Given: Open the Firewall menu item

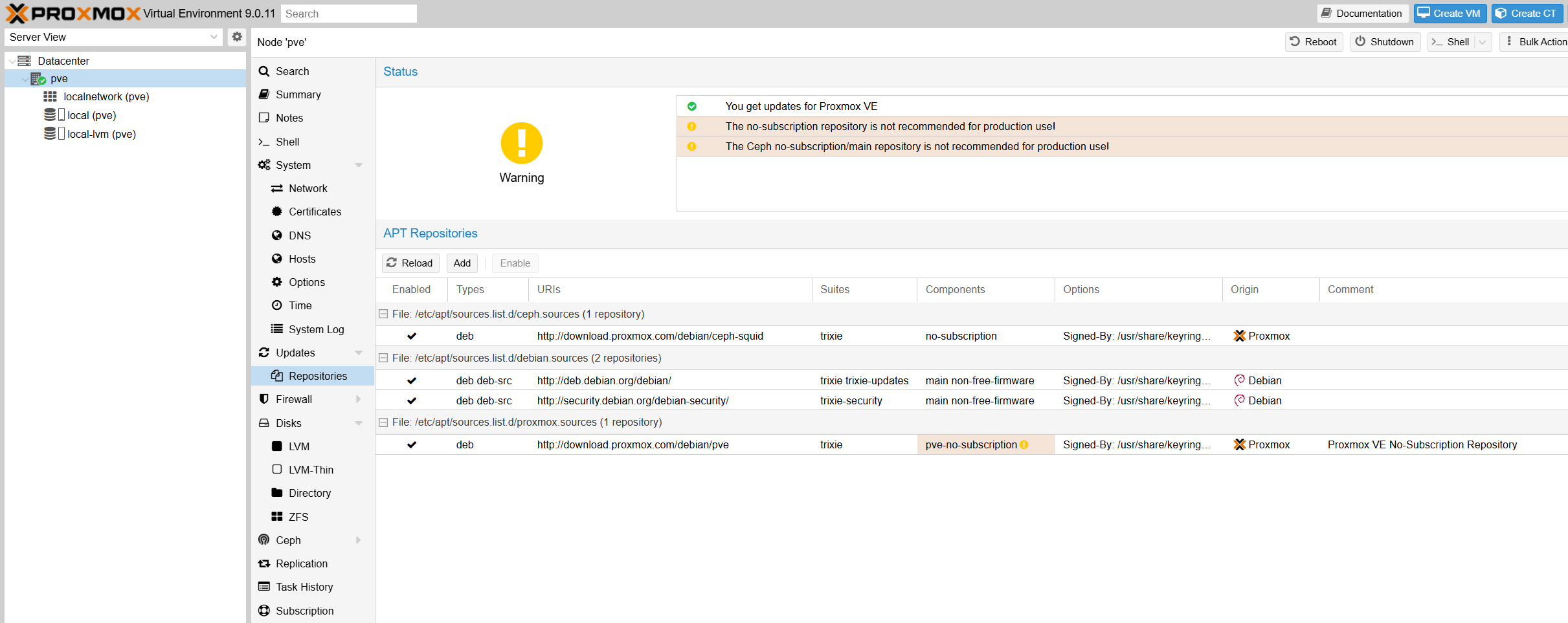Looking at the screenshot, I should [x=313, y=399].
